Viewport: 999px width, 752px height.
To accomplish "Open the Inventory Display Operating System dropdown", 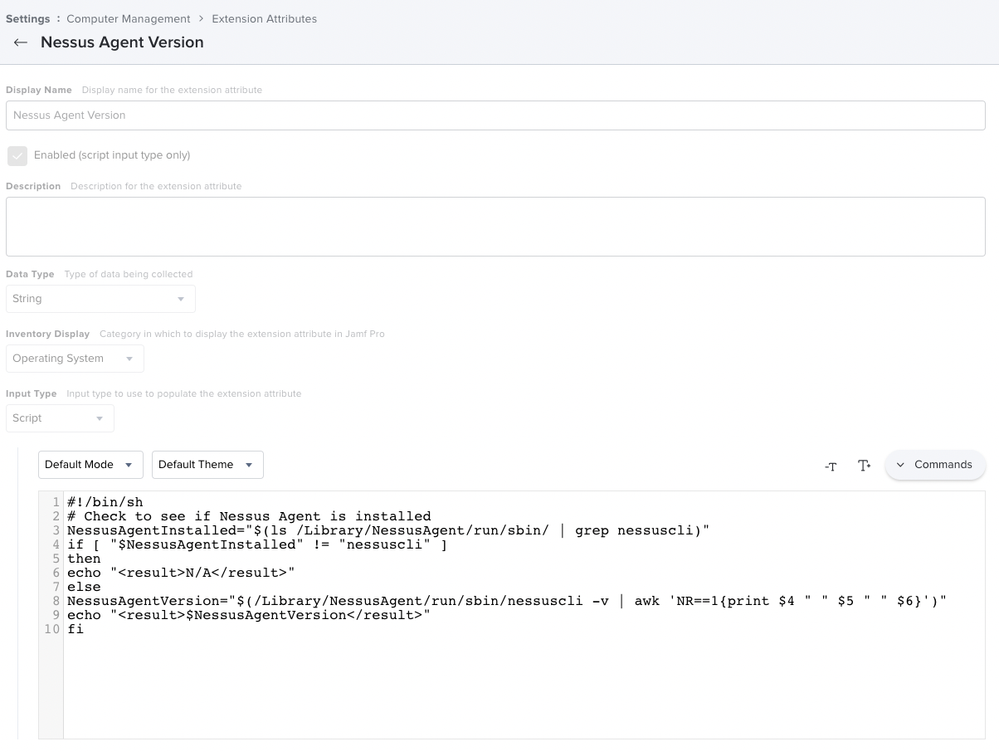I will [x=75, y=359].
